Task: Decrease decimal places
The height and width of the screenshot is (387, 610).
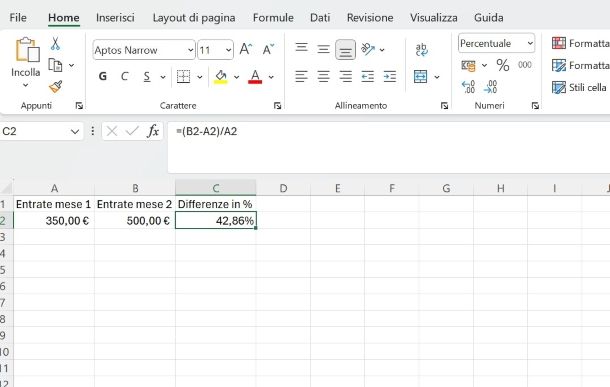Action: 490,87
